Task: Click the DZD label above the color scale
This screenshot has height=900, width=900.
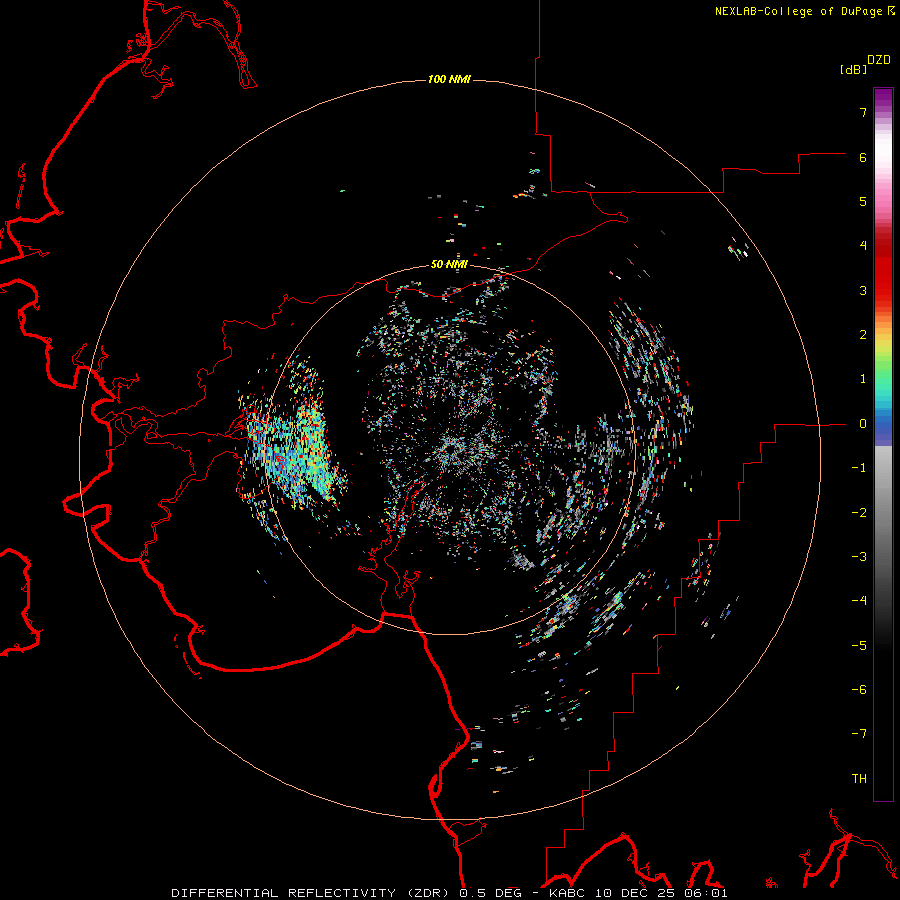Action: pyautogui.click(x=879, y=60)
